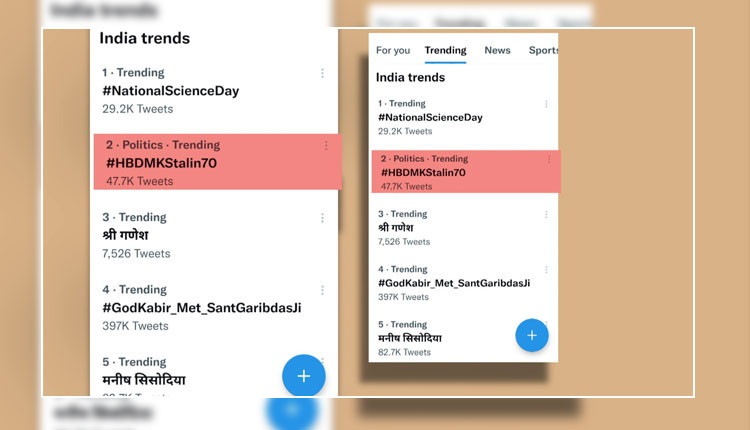
Task: Open more options for #NationalScienceDay in left panel
Action: click(322, 73)
